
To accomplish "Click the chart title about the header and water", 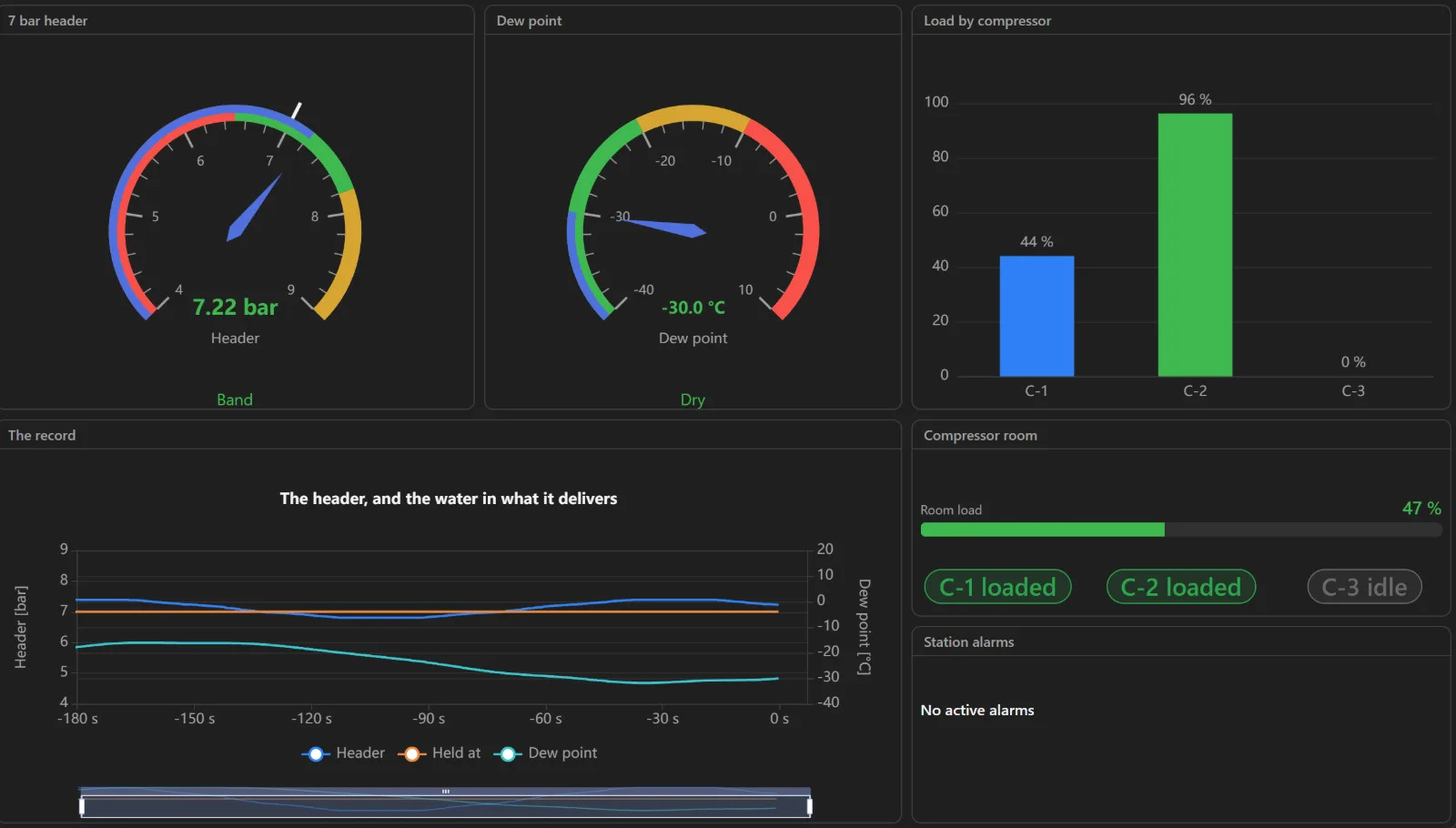I will click(449, 498).
